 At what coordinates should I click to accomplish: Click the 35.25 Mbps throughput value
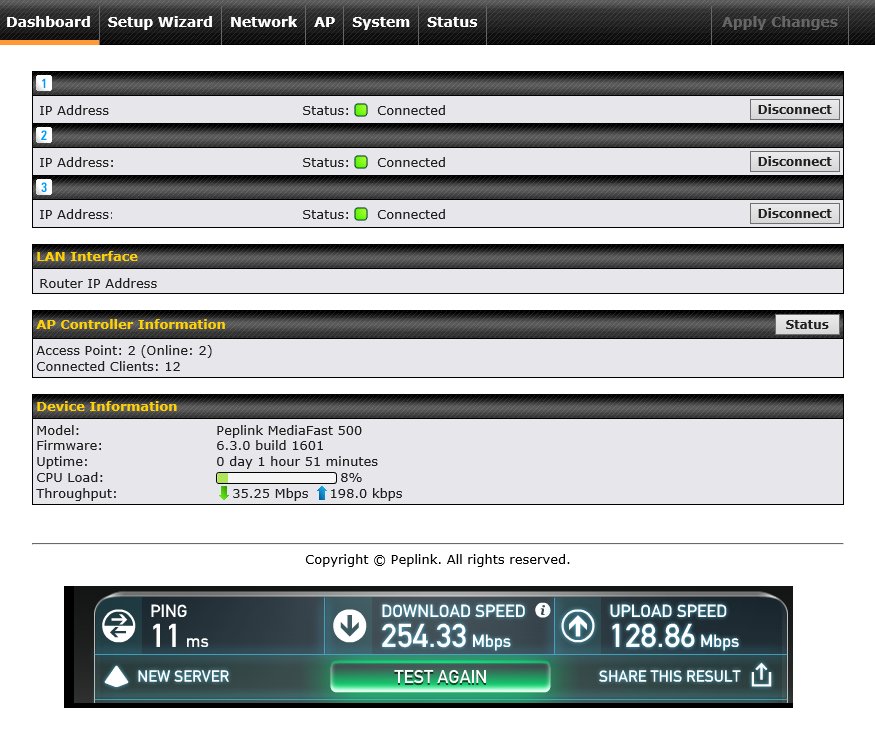tap(270, 493)
